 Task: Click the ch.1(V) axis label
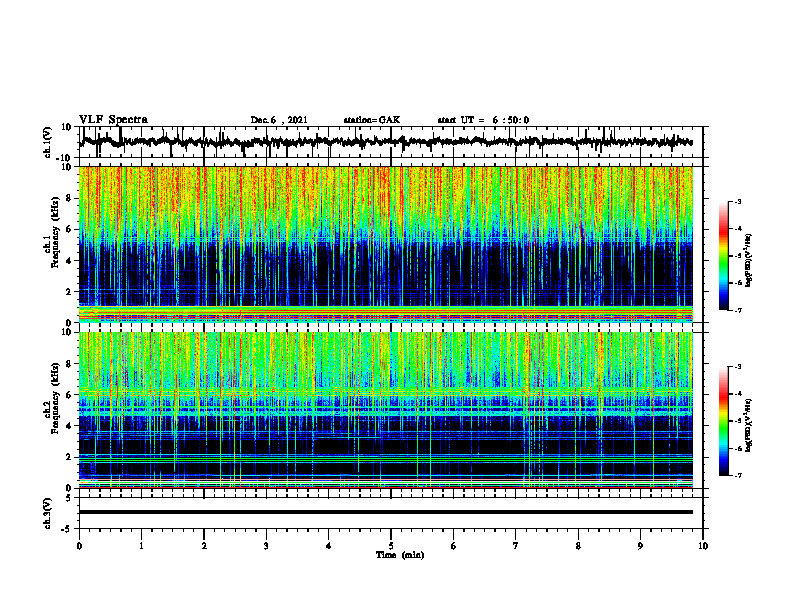tap(48, 142)
